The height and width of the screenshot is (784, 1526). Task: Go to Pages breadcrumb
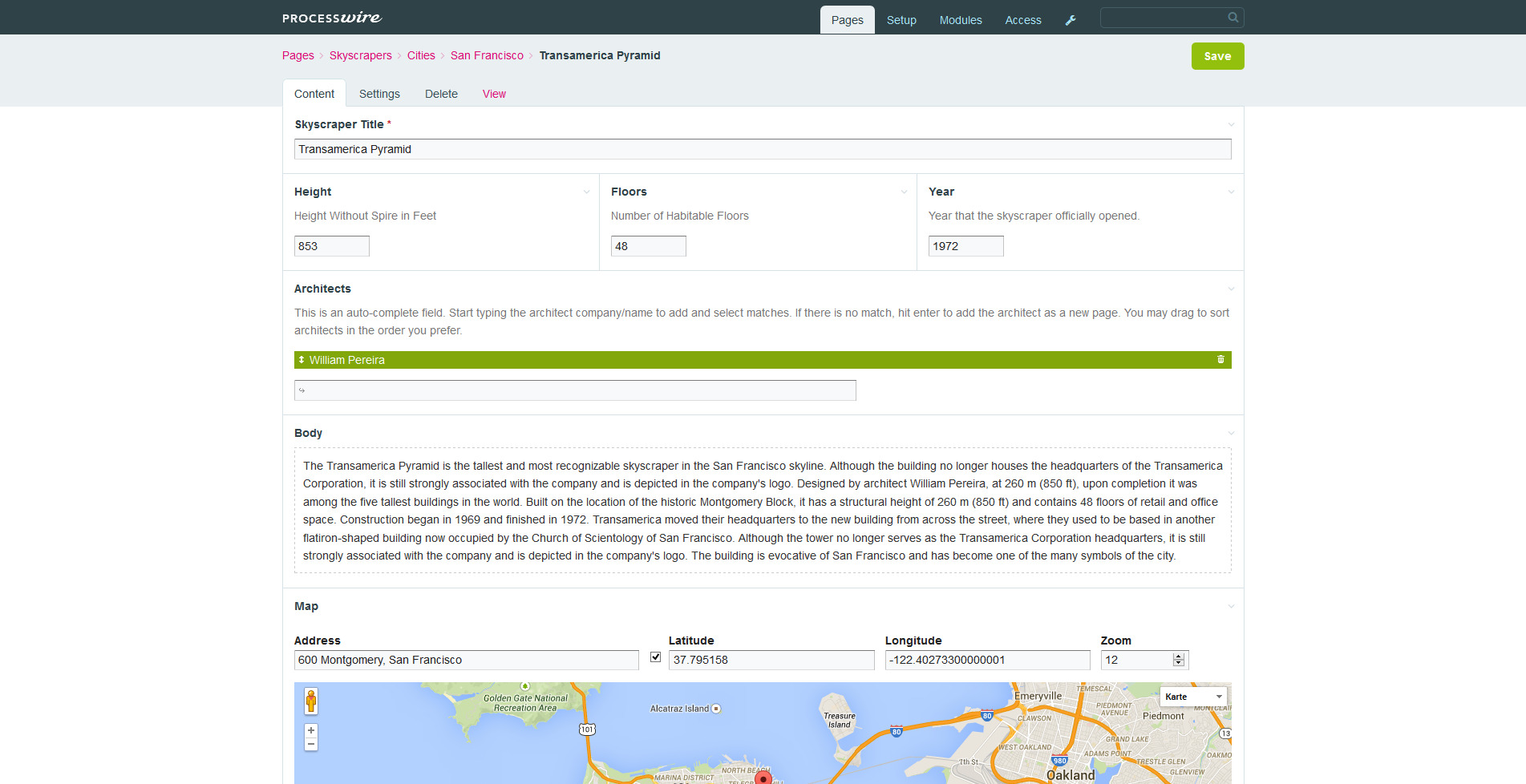pos(298,55)
